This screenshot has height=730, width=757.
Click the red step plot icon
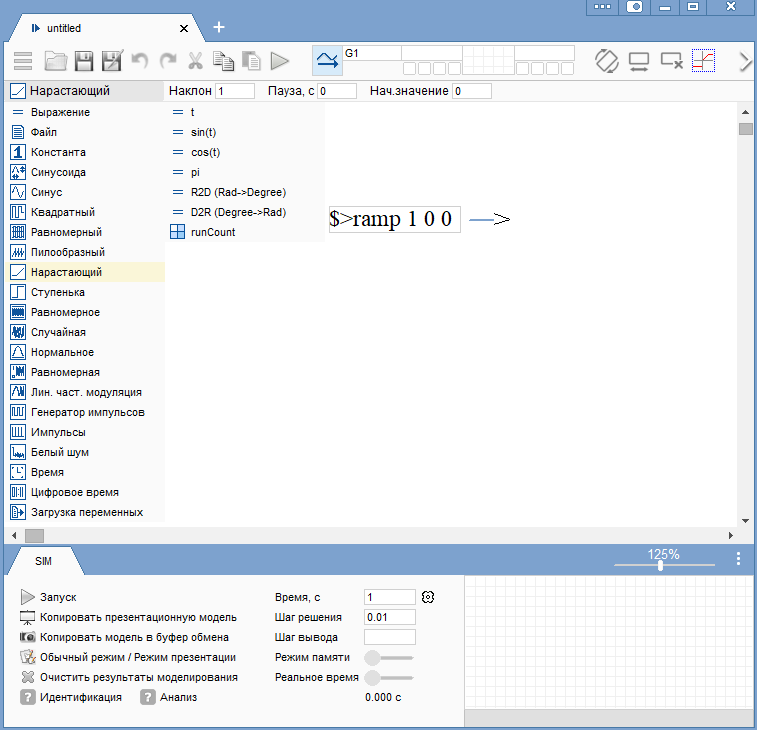tap(703, 61)
